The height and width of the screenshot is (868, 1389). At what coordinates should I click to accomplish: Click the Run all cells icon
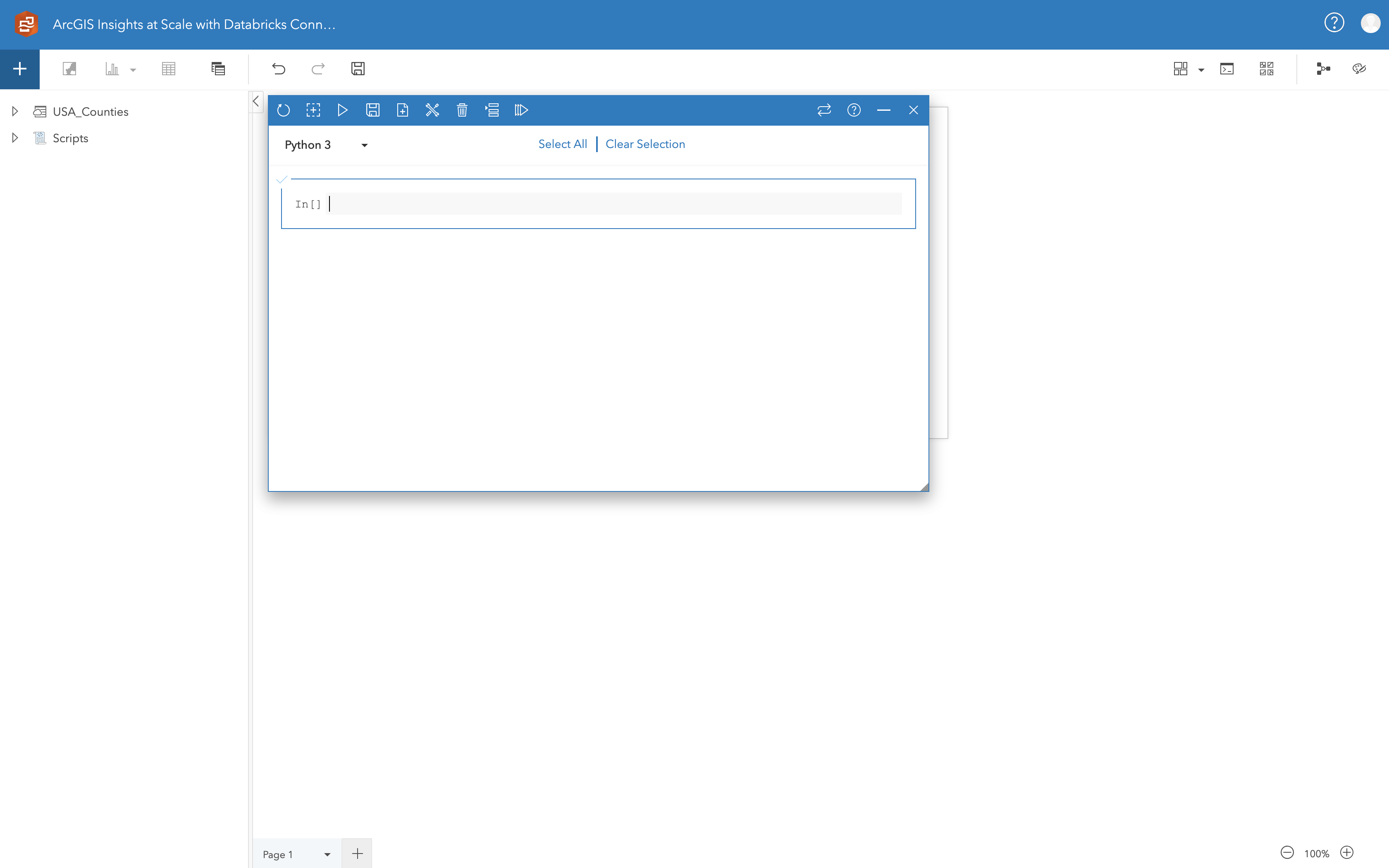(x=521, y=110)
